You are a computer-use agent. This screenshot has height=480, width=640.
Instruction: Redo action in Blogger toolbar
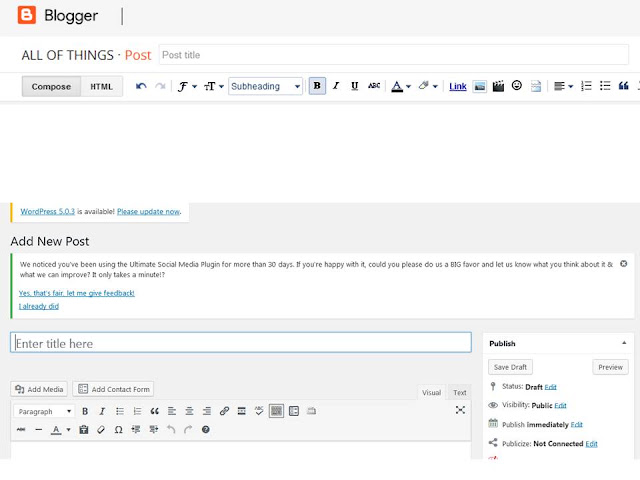tap(160, 86)
